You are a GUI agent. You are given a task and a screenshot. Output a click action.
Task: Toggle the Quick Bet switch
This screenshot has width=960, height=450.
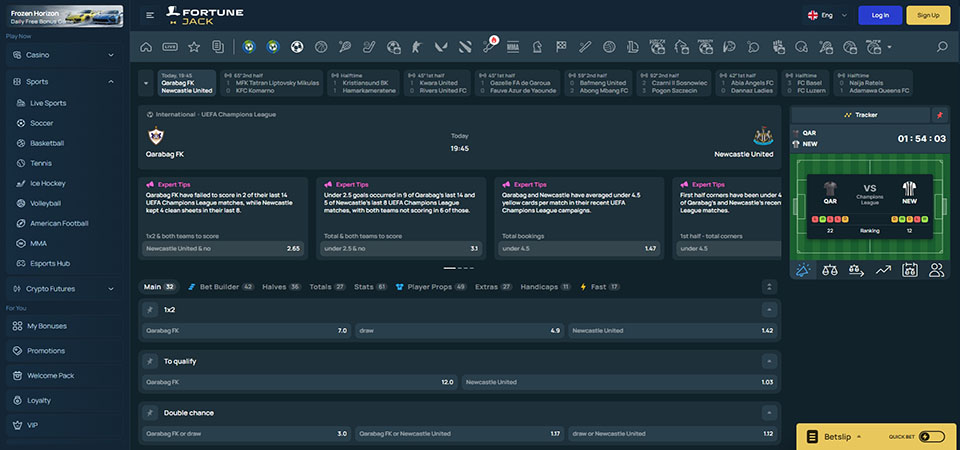pos(932,437)
